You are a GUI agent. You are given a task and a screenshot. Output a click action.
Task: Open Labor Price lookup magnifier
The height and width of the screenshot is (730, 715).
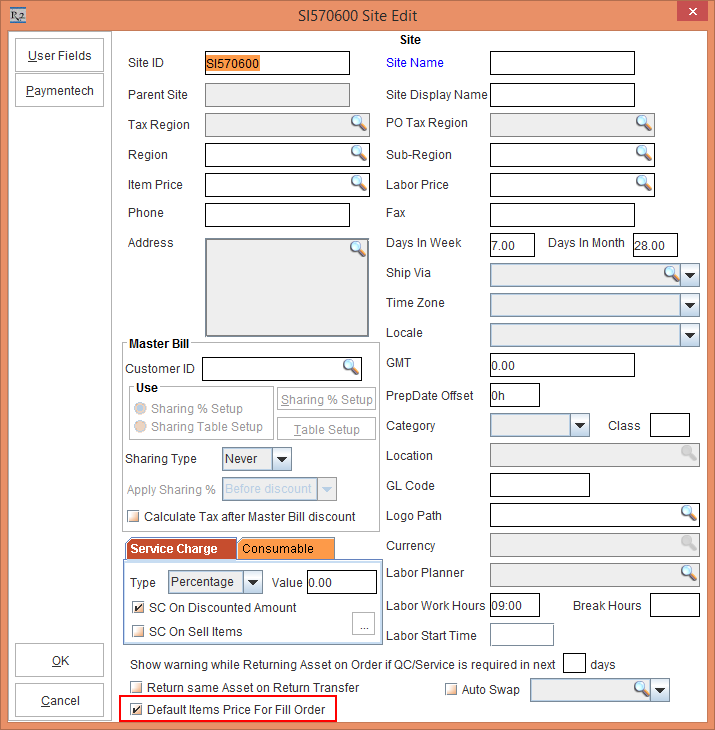coord(644,183)
